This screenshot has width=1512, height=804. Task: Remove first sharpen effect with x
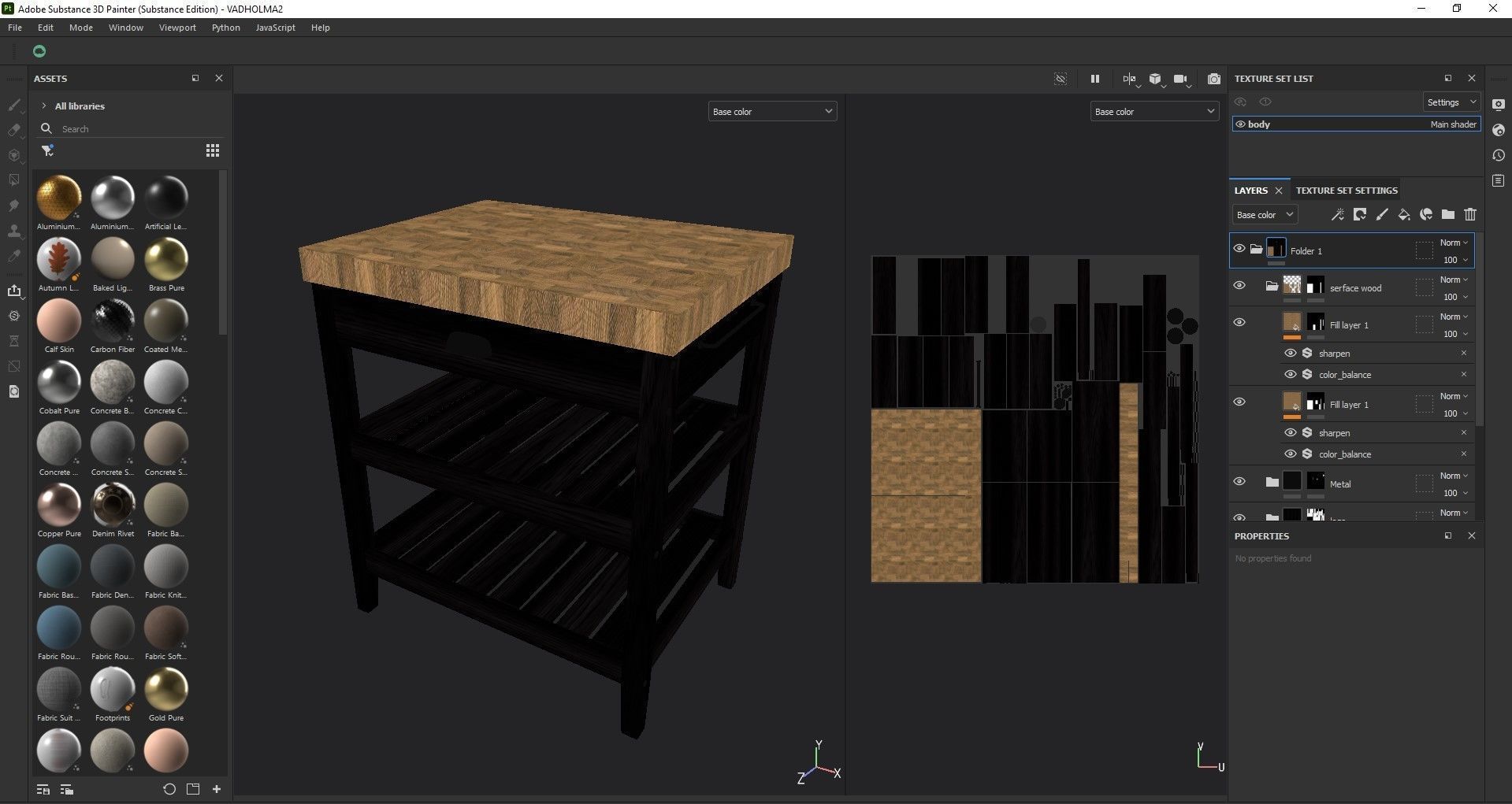1464,353
